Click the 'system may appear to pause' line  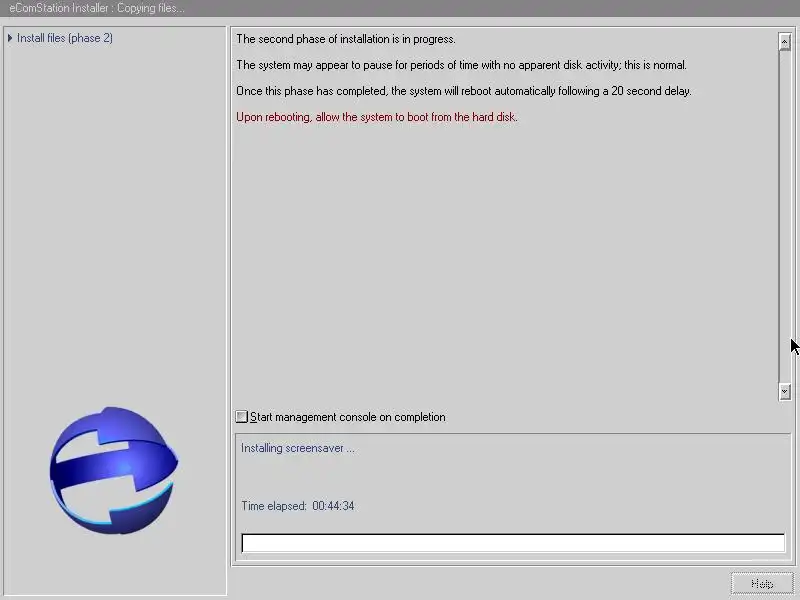[461, 65]
